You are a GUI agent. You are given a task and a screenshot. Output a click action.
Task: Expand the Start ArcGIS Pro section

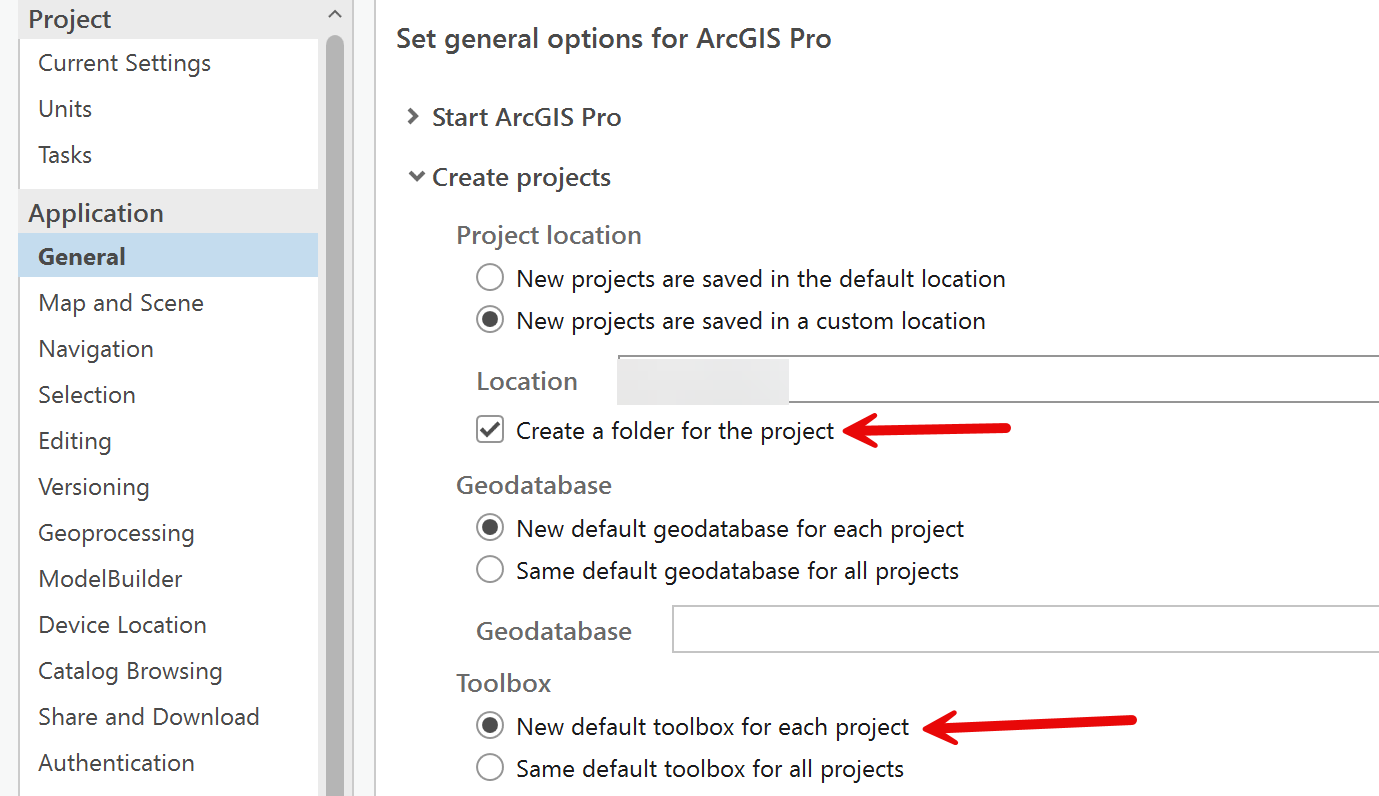pyautogui.click(x=415, y=116)
